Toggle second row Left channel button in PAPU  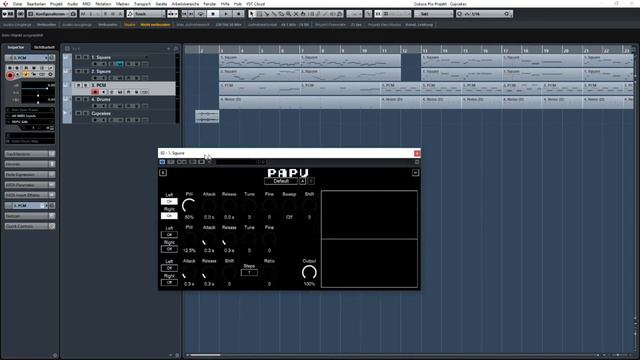[x=169, y=235]
